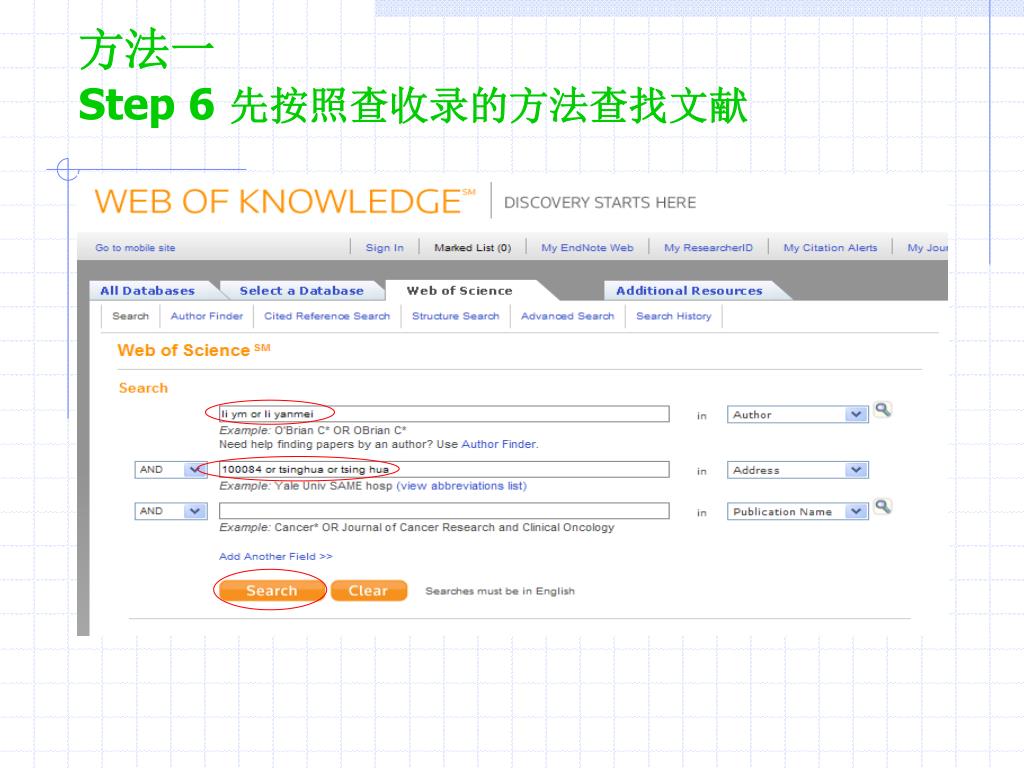Click the orange Search button
1024x768 pixels.
click(x=271, y=590)
